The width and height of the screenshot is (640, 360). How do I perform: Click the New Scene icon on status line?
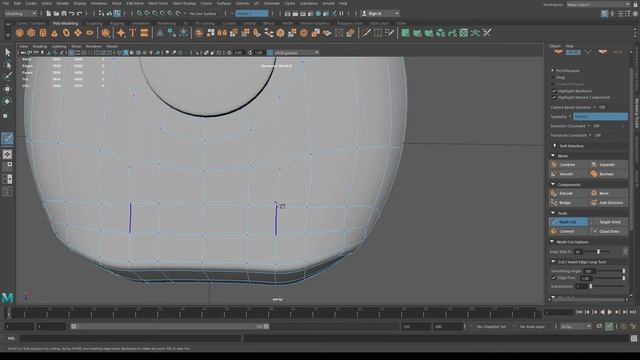[49, 13]
